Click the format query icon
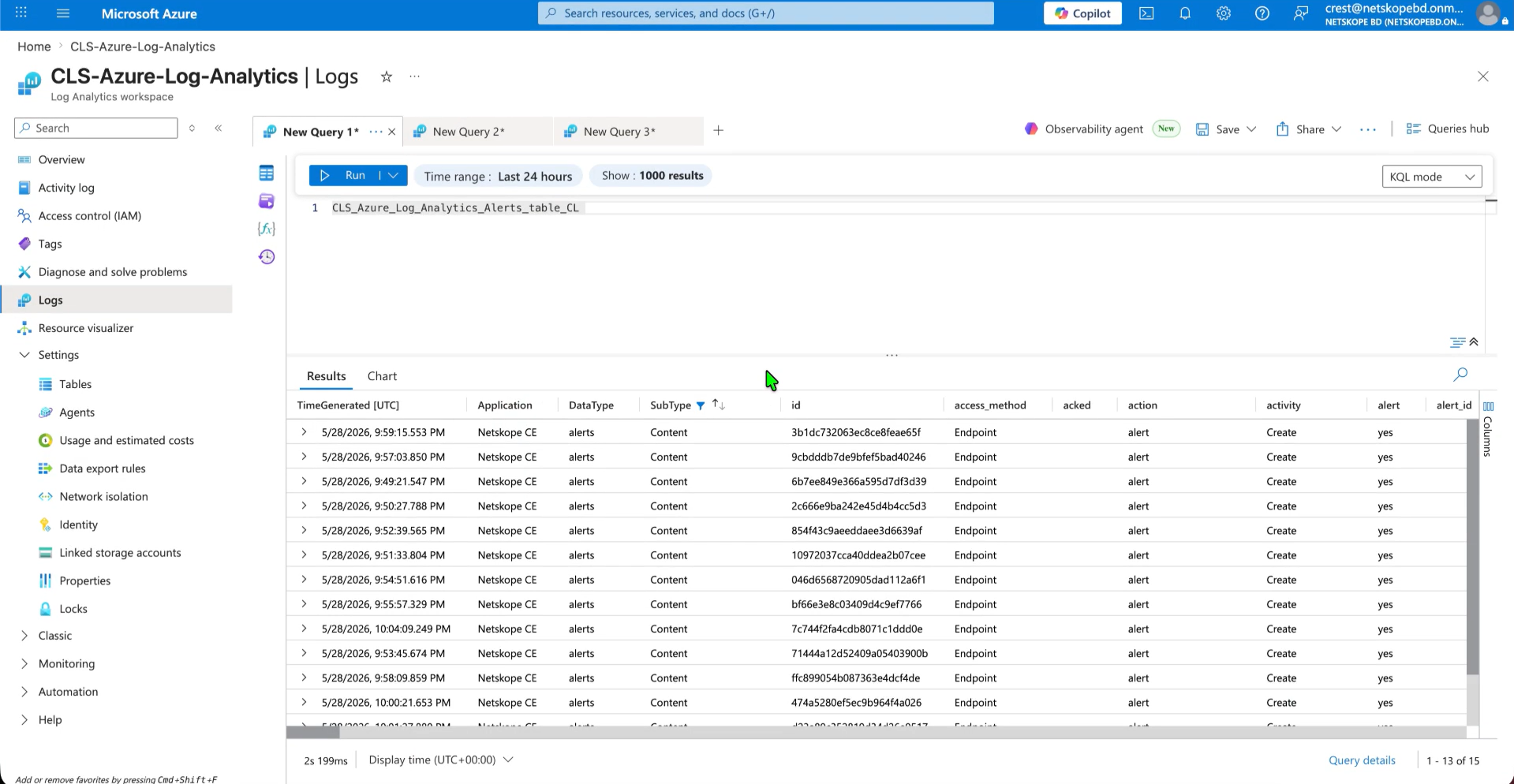The image size is (1514, 784). tap(1457, 342)
